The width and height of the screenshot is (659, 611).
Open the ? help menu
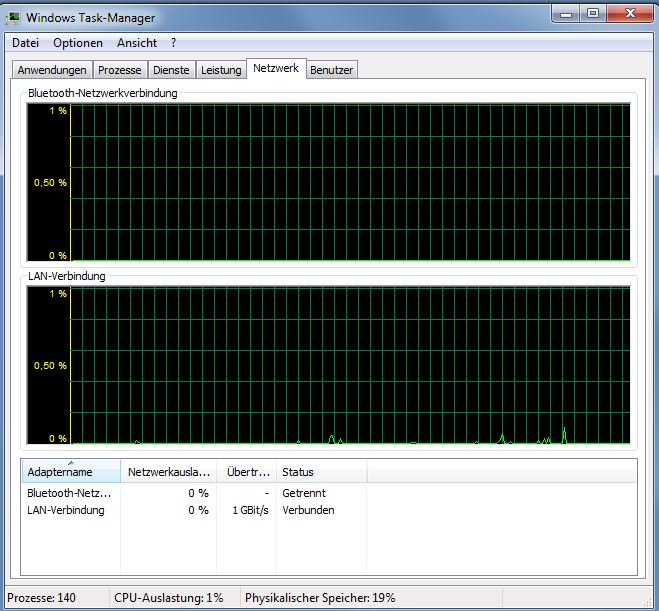(x=174, y=43)
